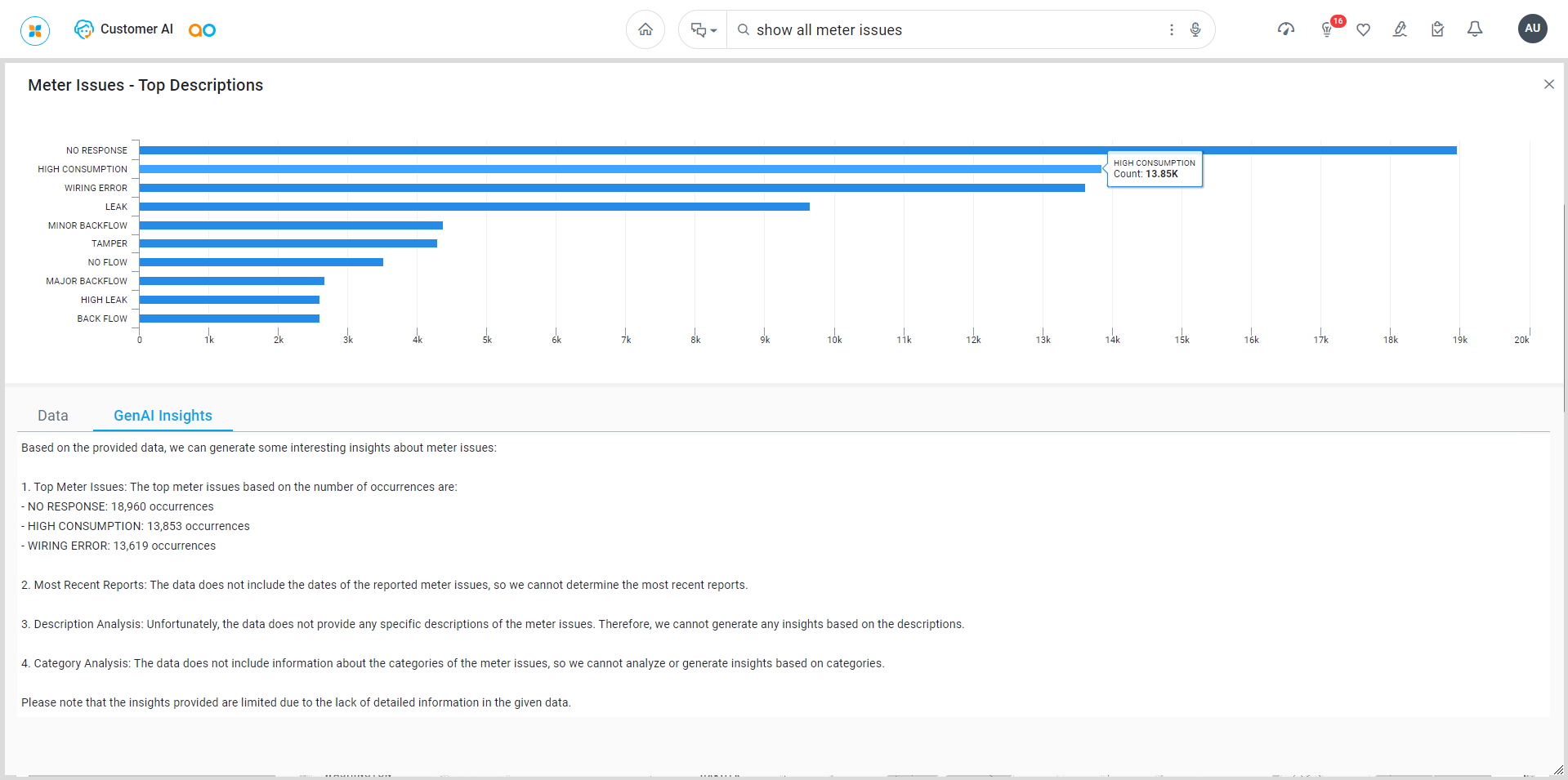Screen dimensions: 1568x780
Task: Open the AU user profile avatar
Action: (x=1532, y=29)
